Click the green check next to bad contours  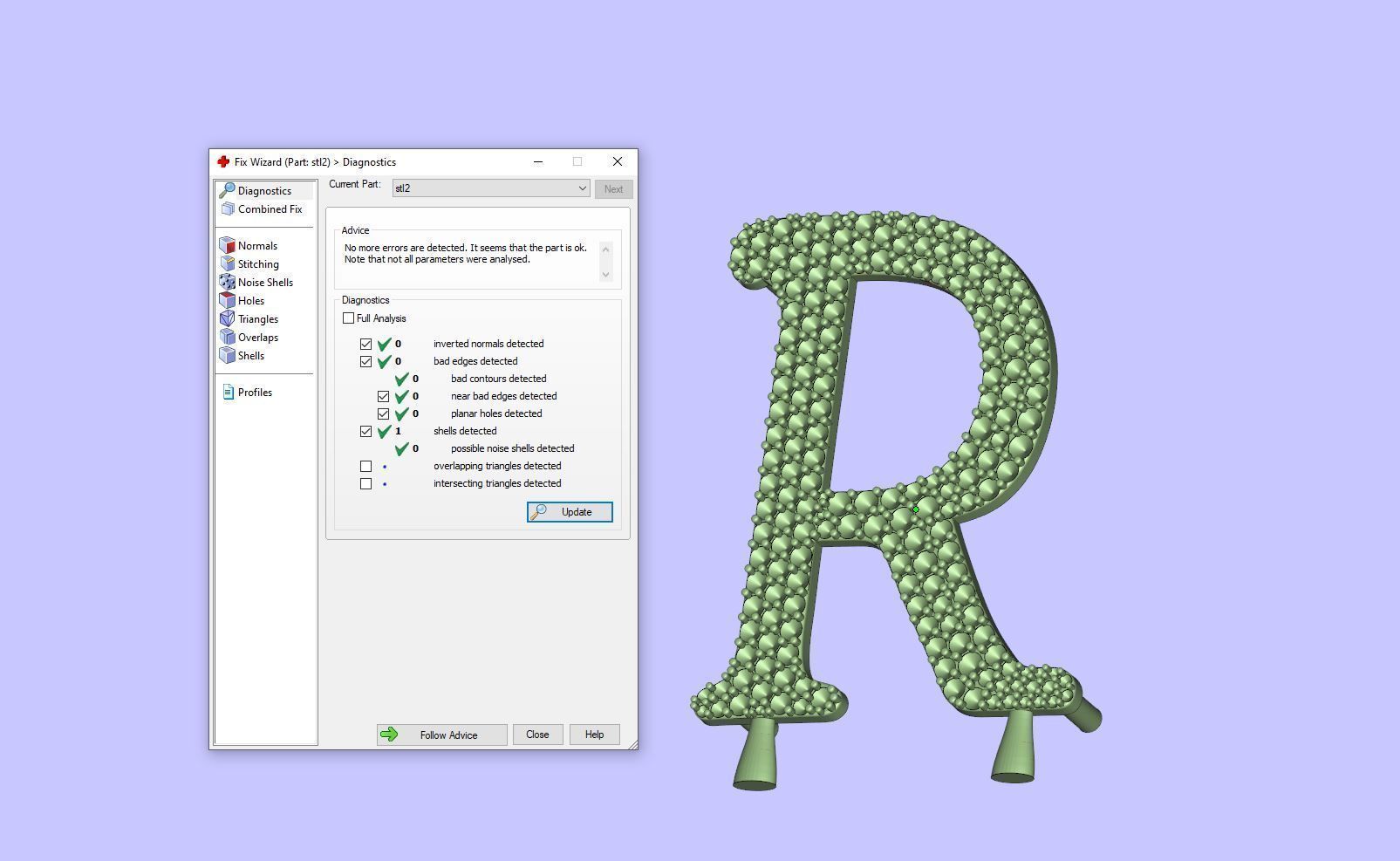(x=401, y=379)
